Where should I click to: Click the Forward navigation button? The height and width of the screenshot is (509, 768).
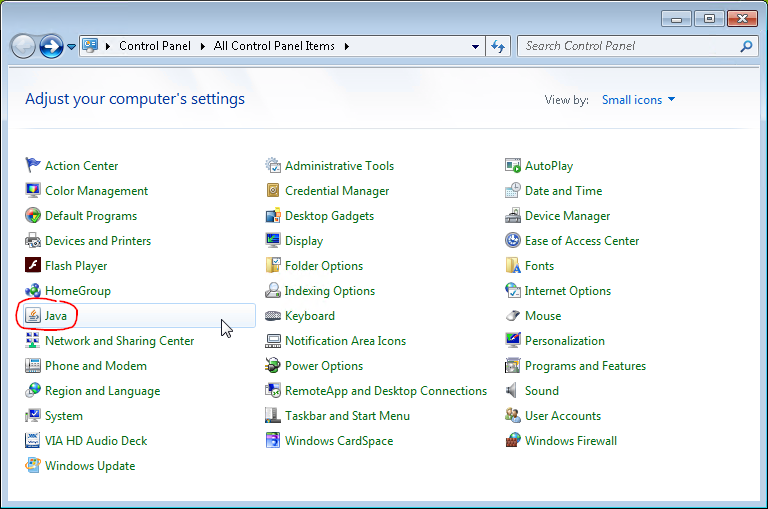coord(51,47)
